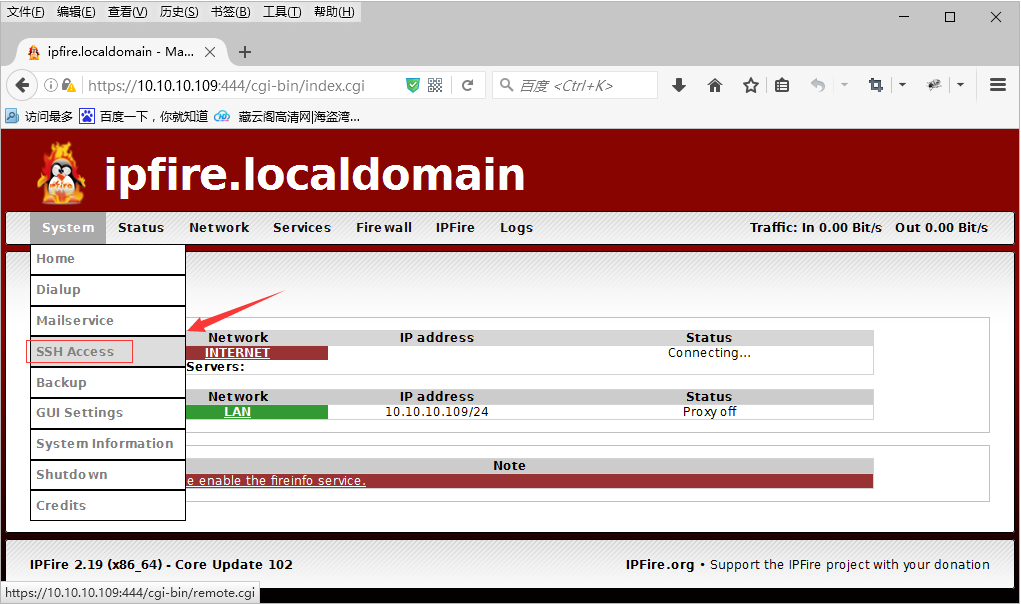Open the QR code icon in address bar
1021x604 pixels.
click(435, 85)
